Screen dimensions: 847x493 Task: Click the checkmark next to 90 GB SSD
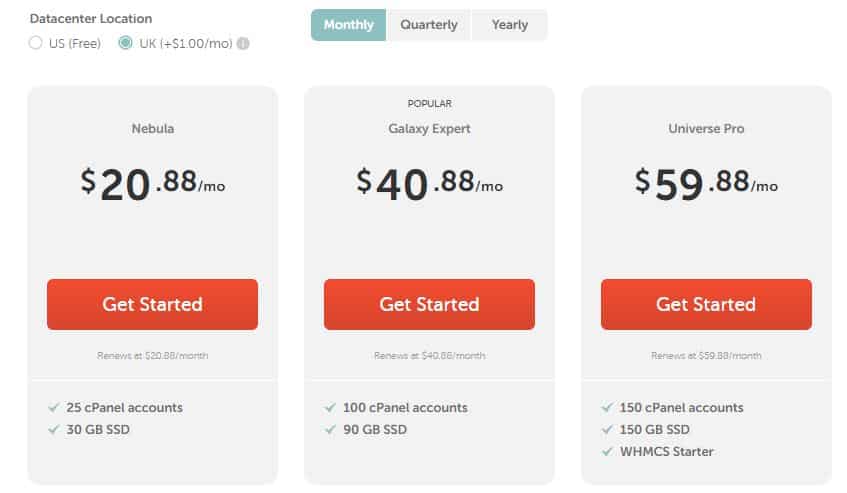[330, 430]
